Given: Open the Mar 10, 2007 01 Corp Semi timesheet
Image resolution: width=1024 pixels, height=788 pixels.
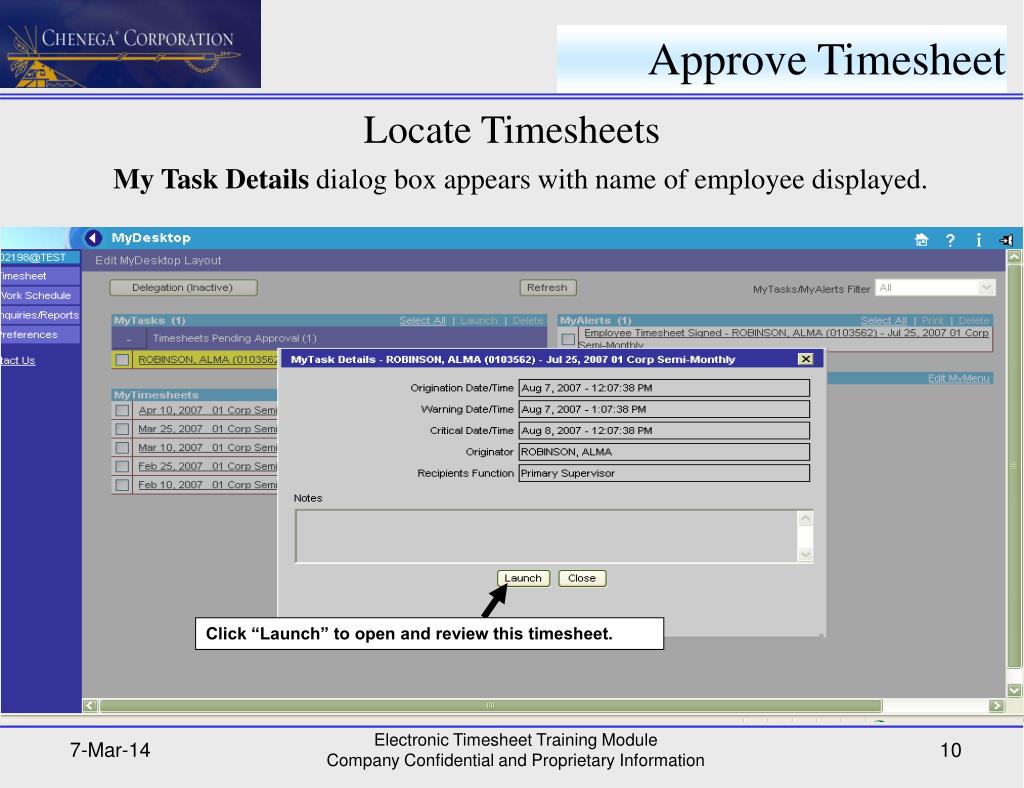Looking at the screenshot, I should pyautogui.click(x=208, y=448).
